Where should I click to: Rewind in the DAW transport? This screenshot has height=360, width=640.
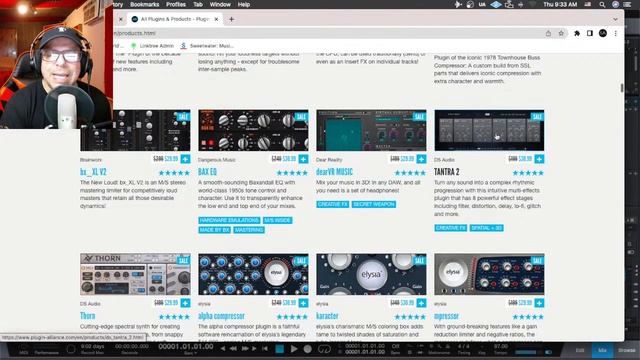(x=233, y=349)
